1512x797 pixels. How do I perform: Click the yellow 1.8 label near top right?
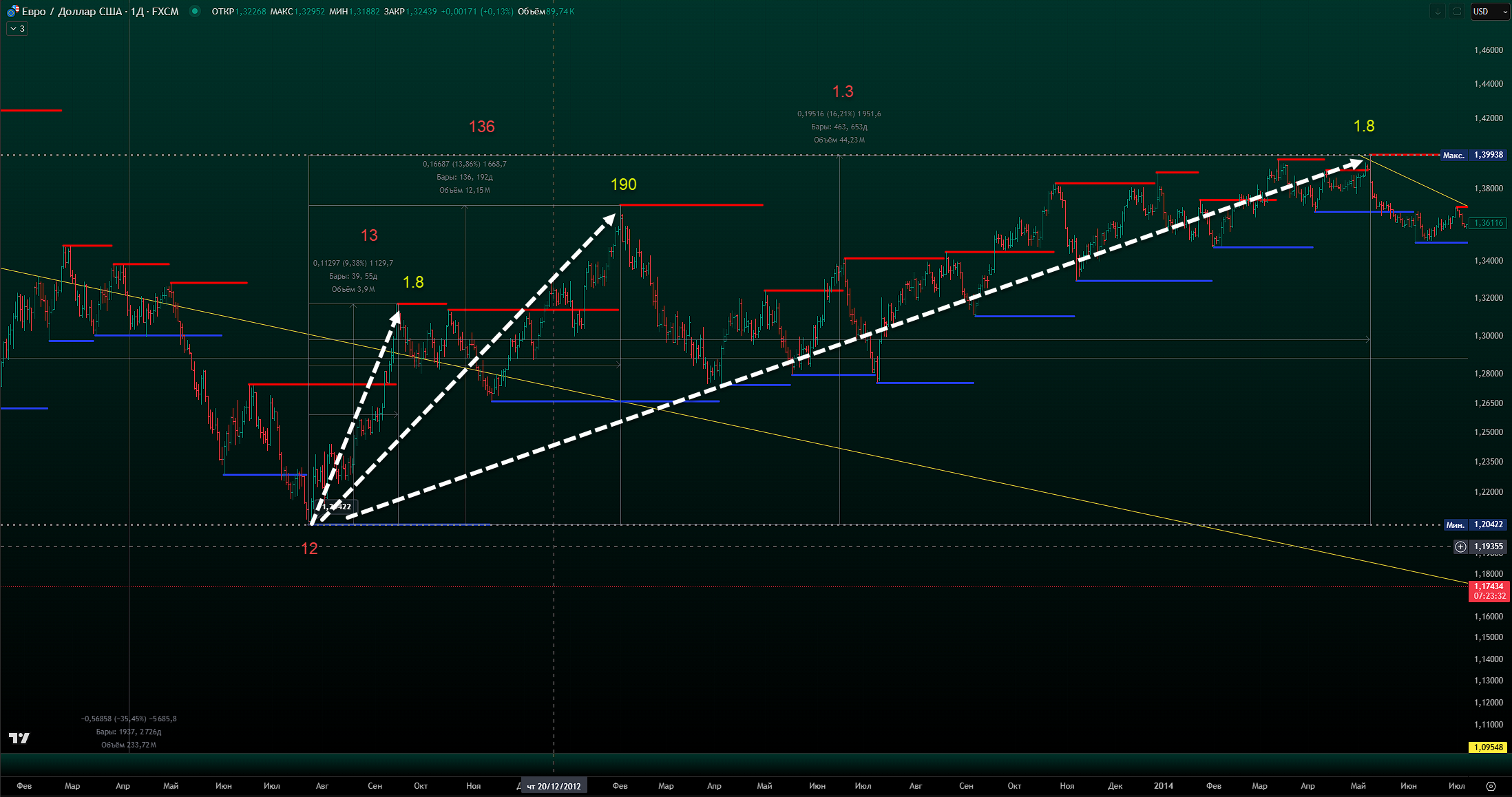coord(1363,126)
